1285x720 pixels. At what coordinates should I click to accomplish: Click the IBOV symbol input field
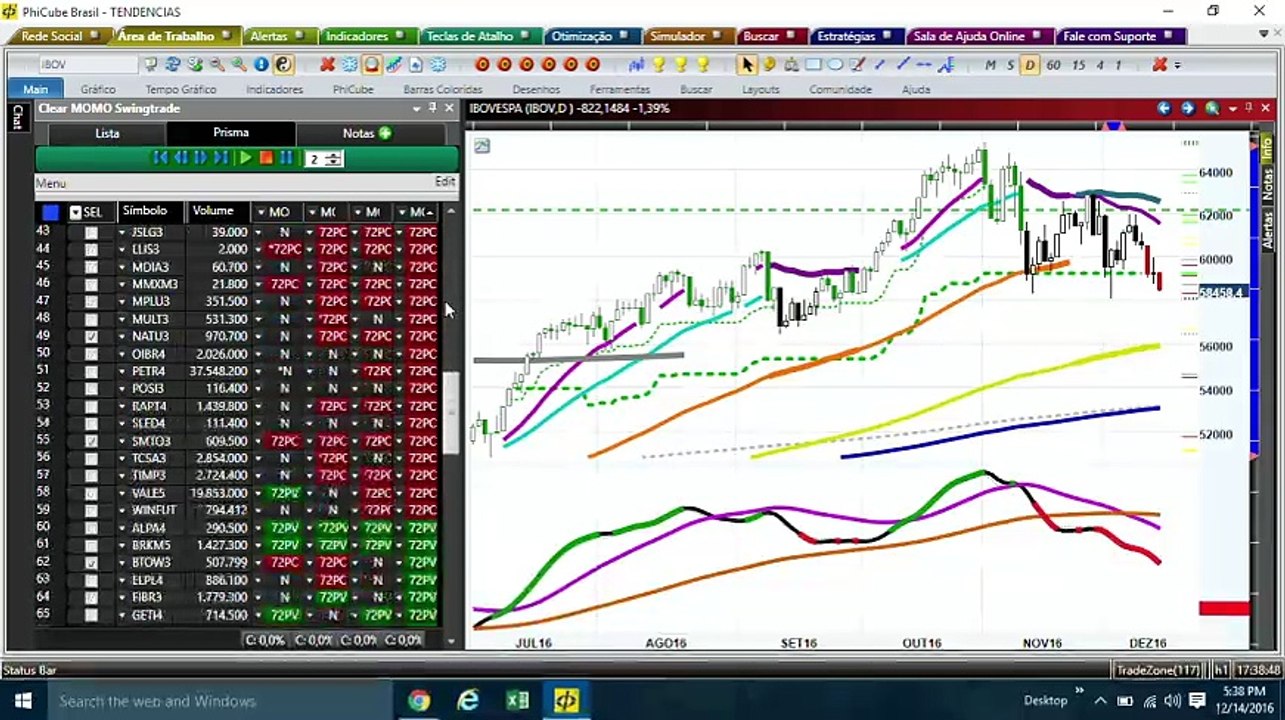point(88,65)
